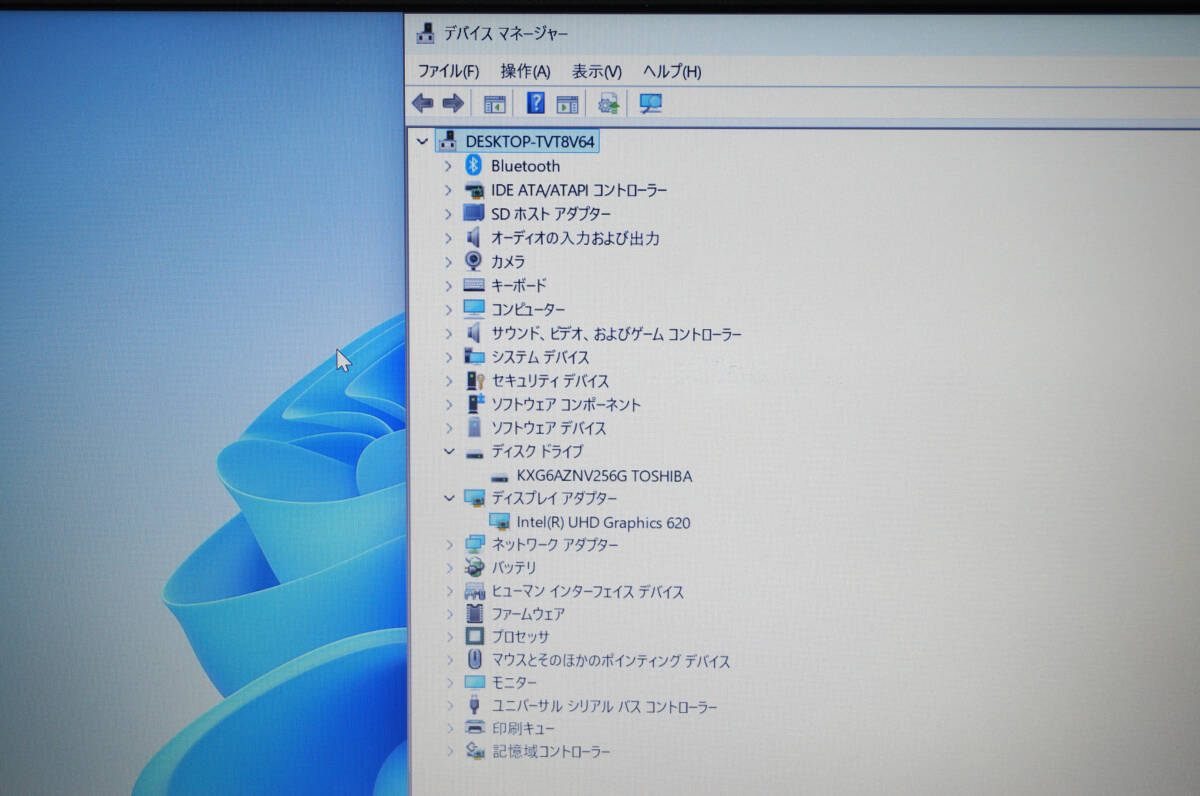Open the ヘルプ(H) menu
This screenshot has height=796, width=1200.
[x=671, y=72]
